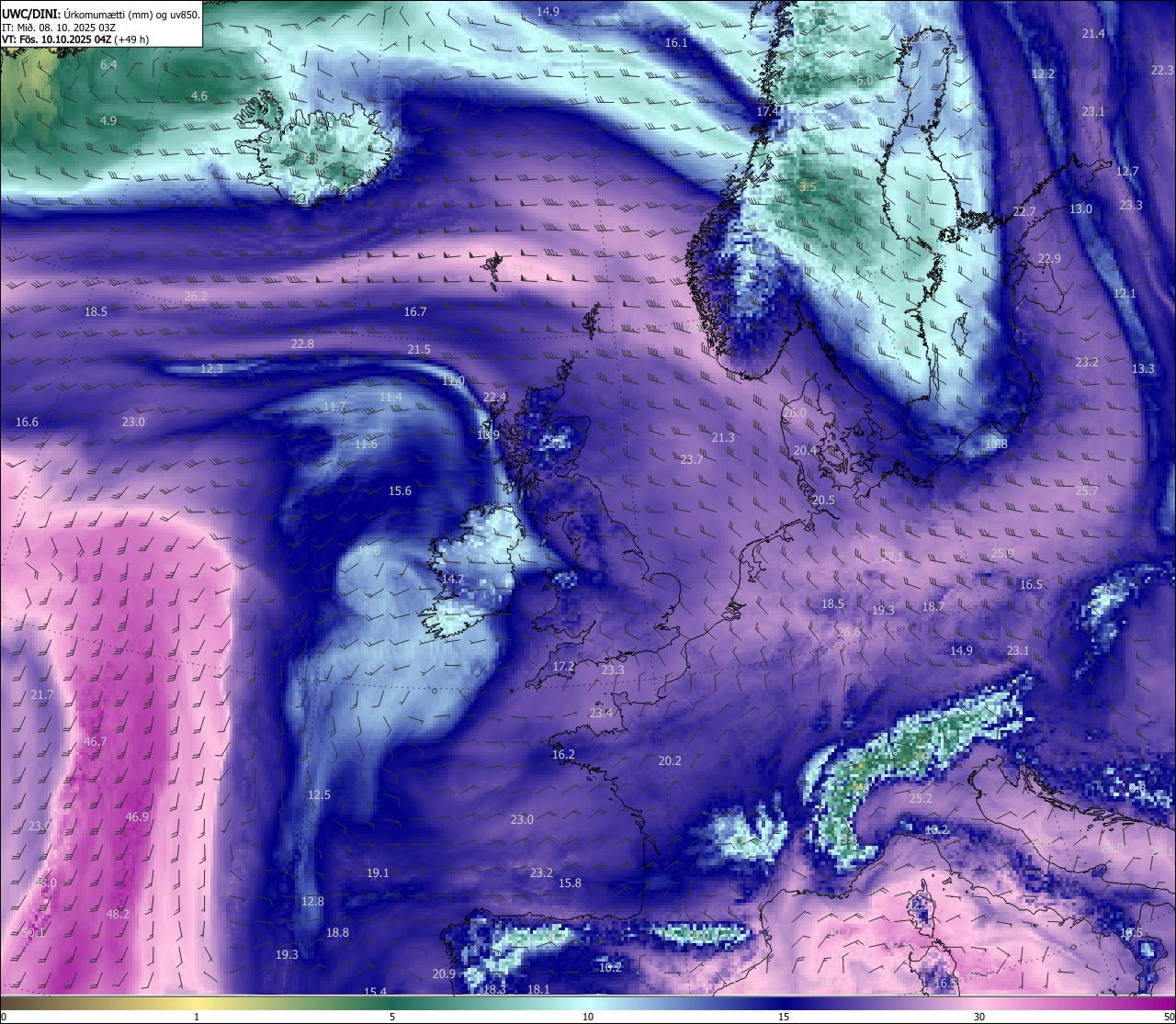Click the 26.6 value label
Image resolution: width=1176 pixels, height=1024 pixels.
coord(850,631)
